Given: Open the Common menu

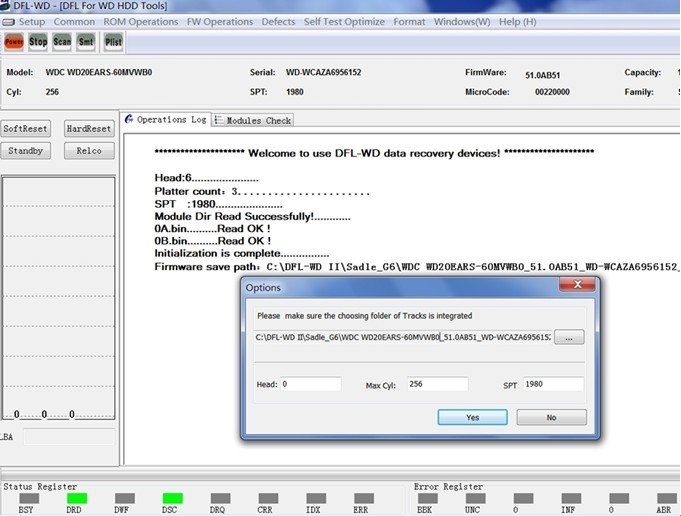Looking at the screenshot, I should 74,22.
